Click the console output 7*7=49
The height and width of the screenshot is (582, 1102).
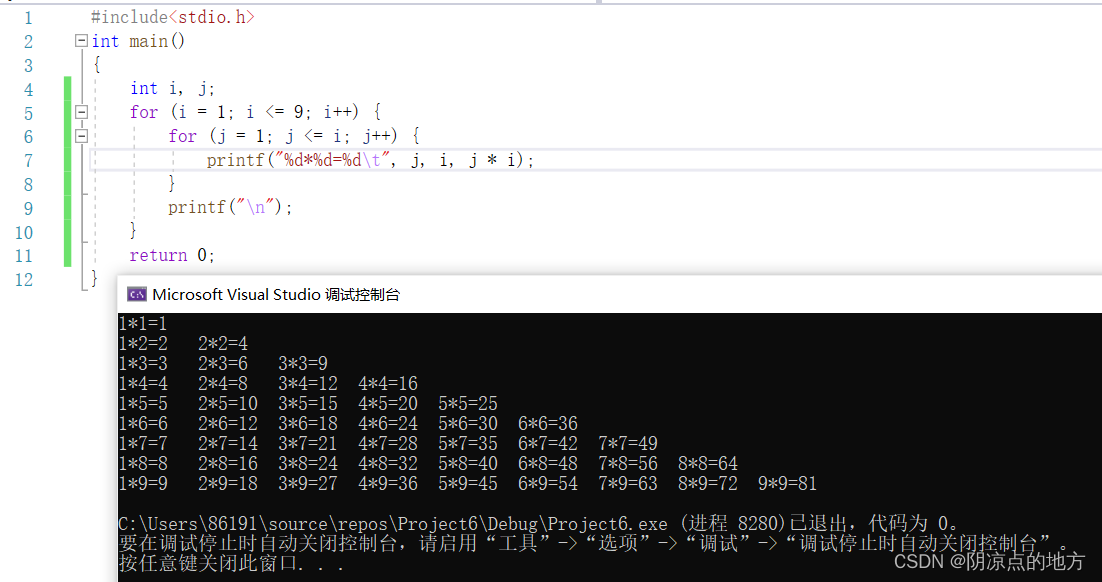(628, 444)
